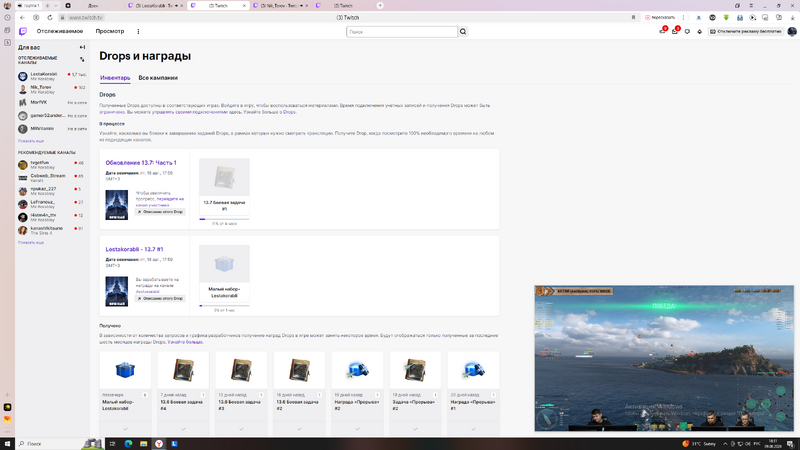Open the LeFrancuz_ recommended channel

(x=52, y=204)
